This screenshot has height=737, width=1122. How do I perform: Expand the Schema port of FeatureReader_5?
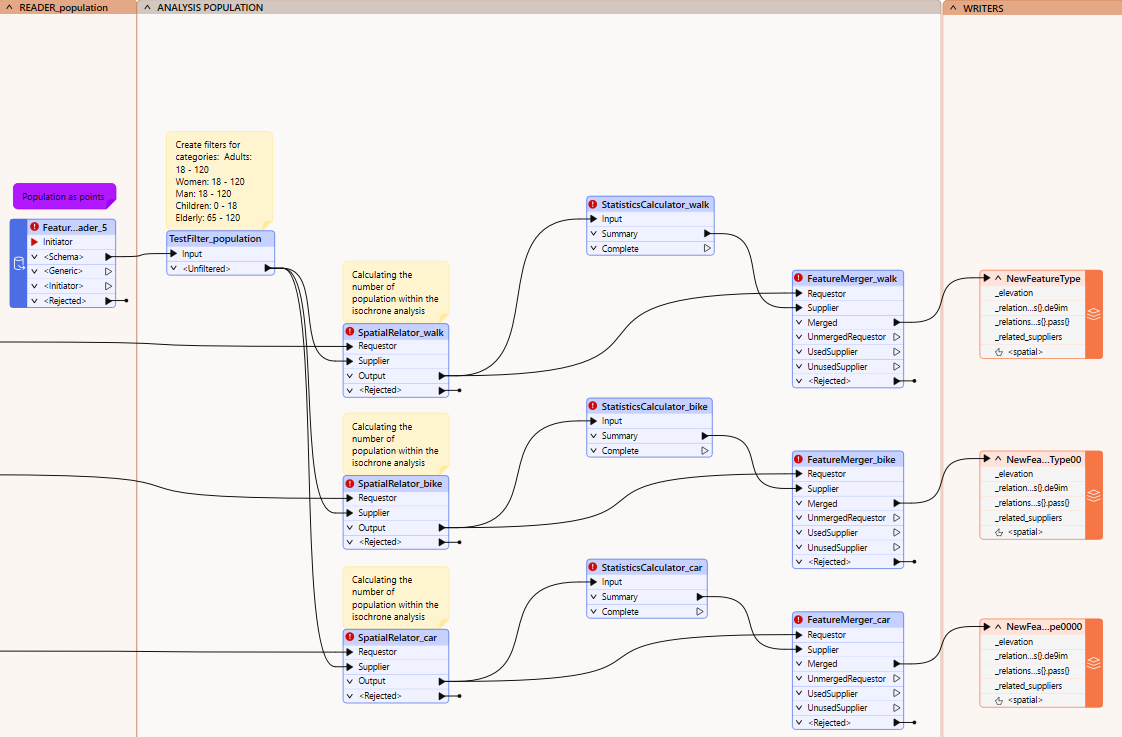click(x=34, y=257)
